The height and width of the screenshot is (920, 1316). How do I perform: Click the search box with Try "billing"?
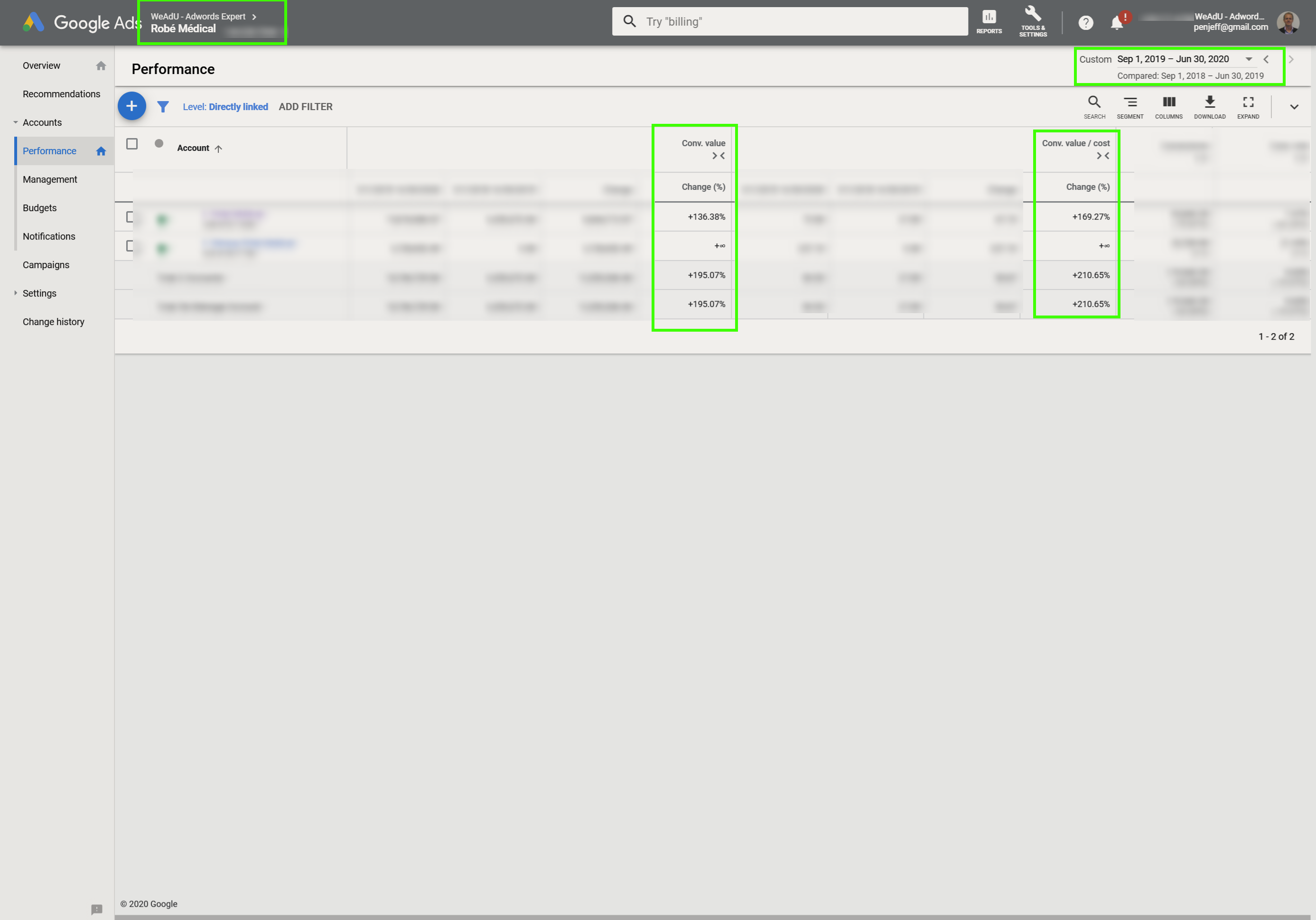(x=790, y=22)
